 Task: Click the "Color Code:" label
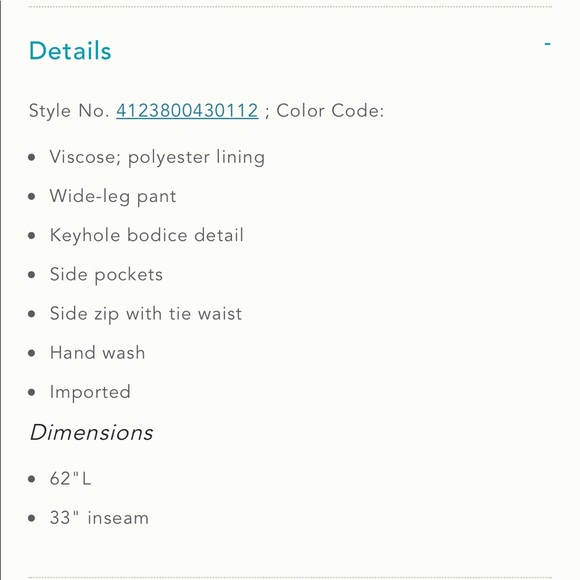click(330, 110)
